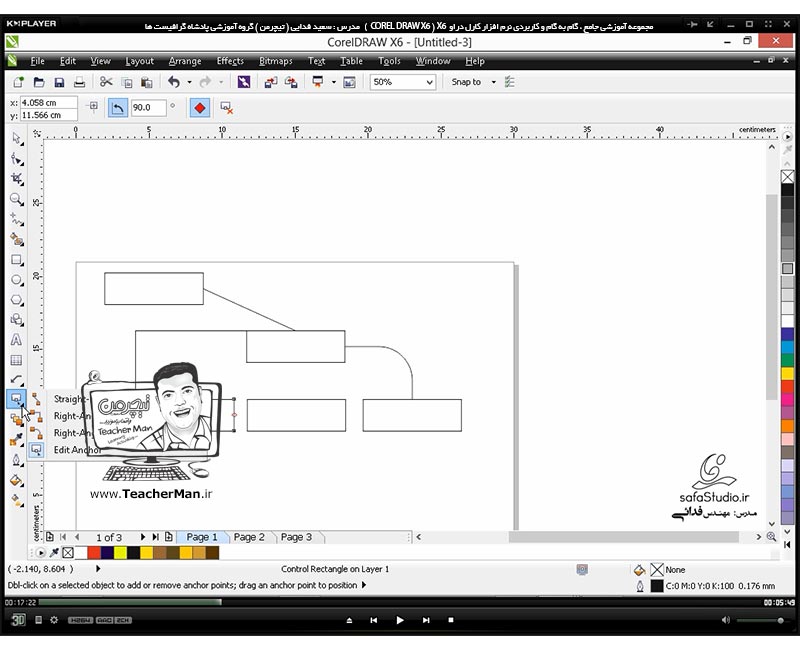Select the Rectangle tool

click(x=17, y=260)
